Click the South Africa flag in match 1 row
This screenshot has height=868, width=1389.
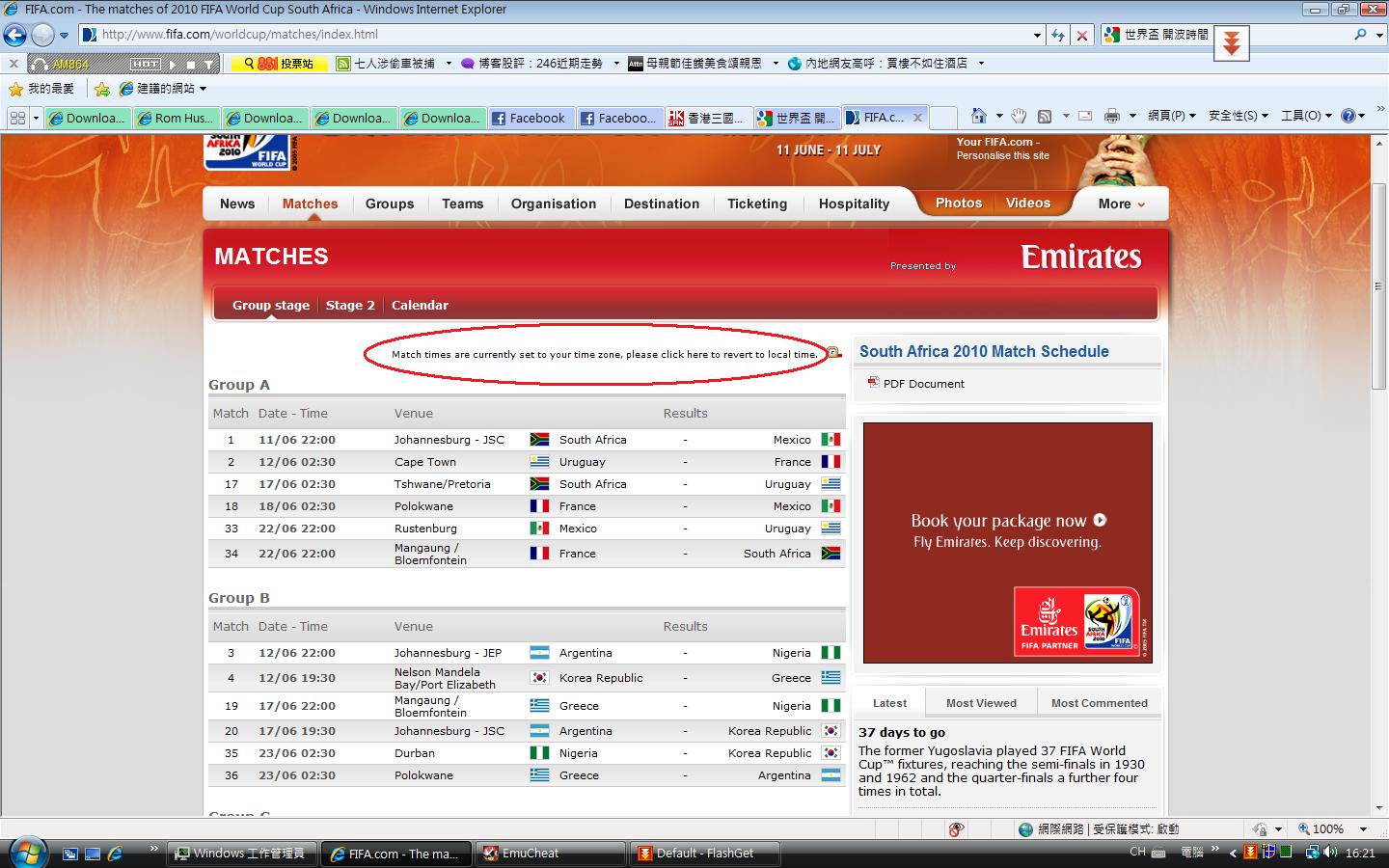(539, 439)
